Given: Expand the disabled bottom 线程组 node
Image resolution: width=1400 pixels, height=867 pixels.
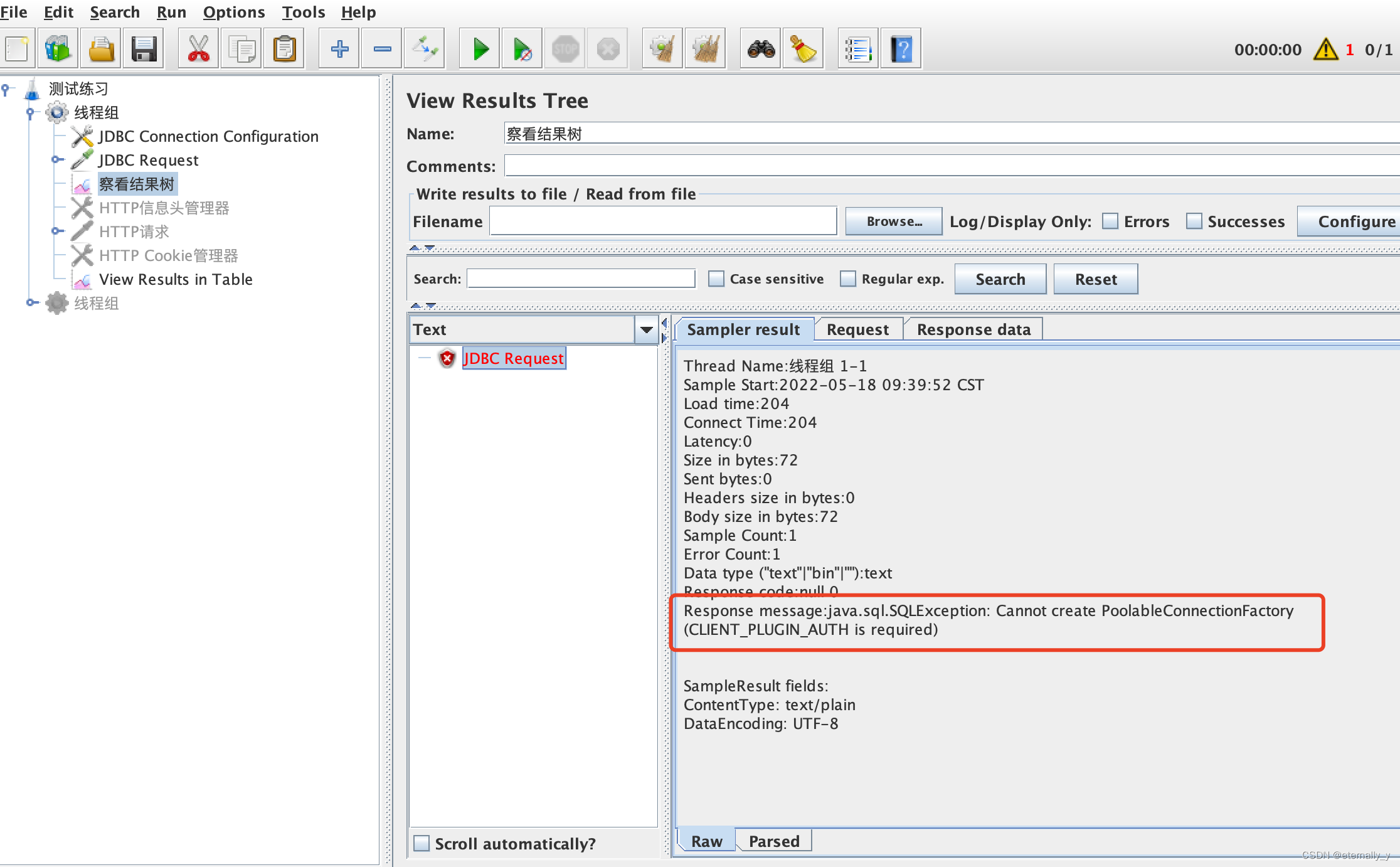Looking at the screenshot, I should (30, 303).
